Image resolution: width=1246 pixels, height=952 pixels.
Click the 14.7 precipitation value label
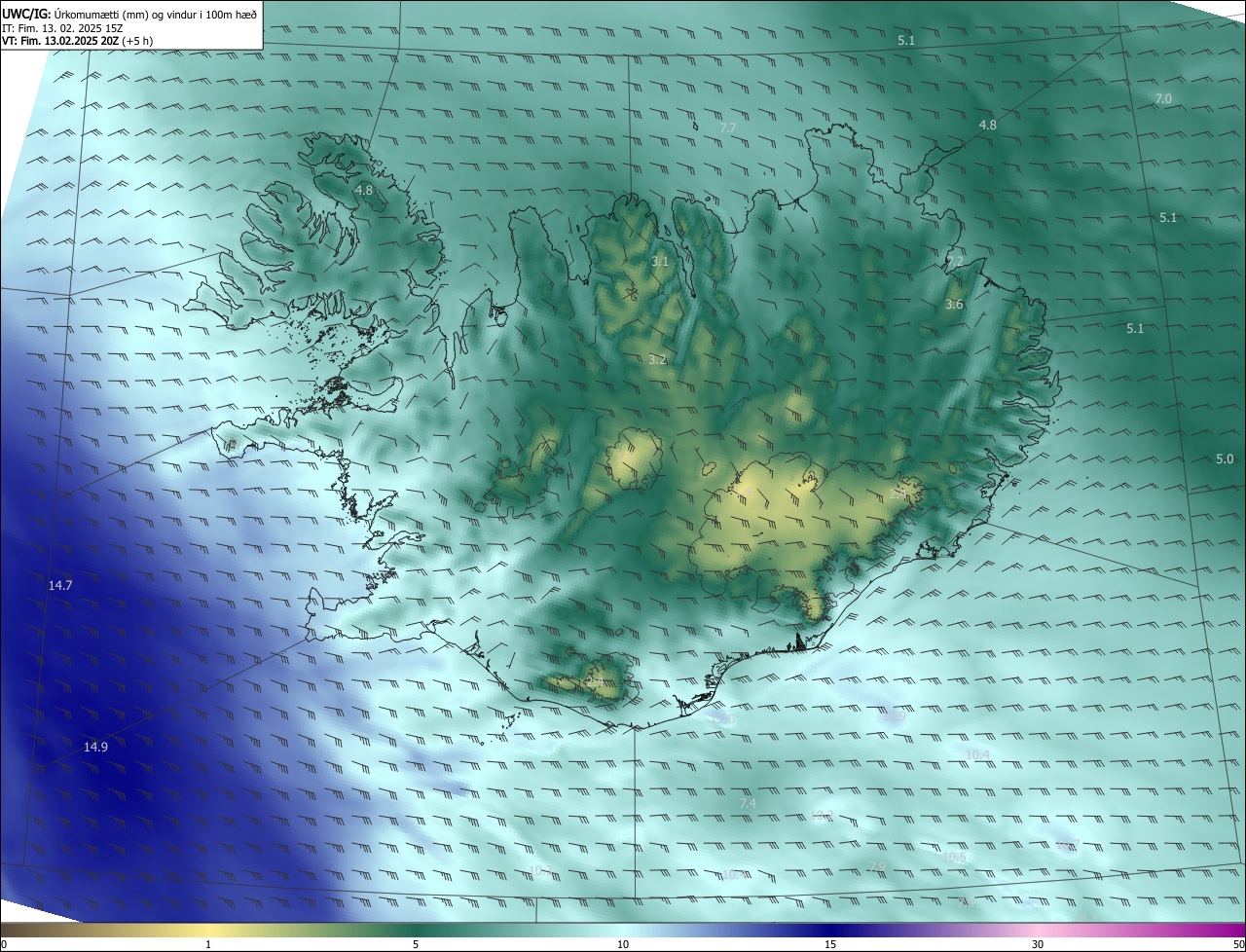pyautogui.click(x=60, y=585)
